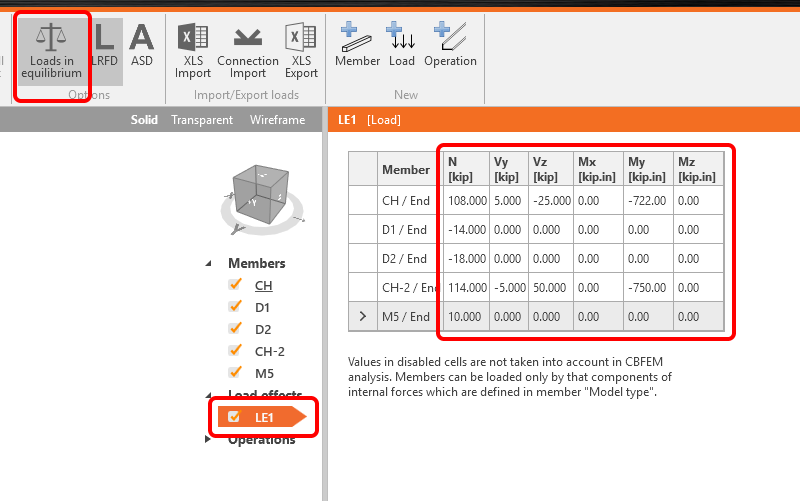This screenshot has width=800, height=501.
Task: Toggle LE1 load effect checkbox
Action: [x=234, y=417]
